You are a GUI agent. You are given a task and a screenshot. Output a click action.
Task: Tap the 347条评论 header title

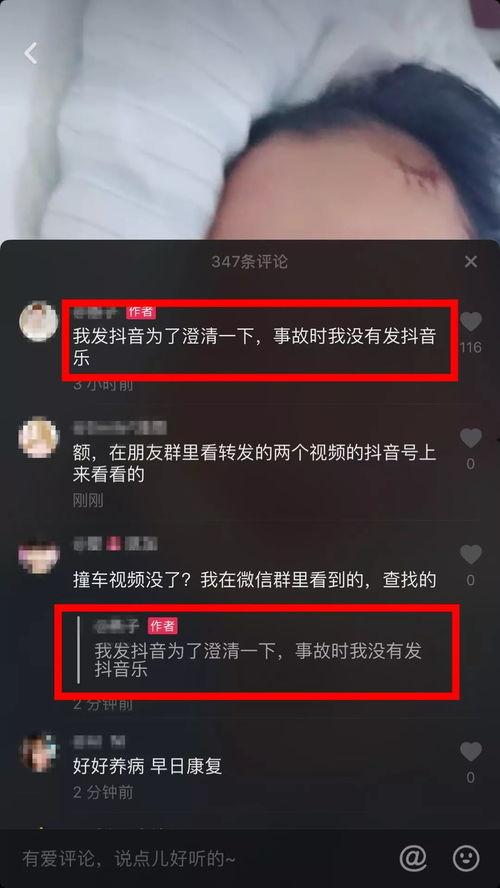click(249, 262)
